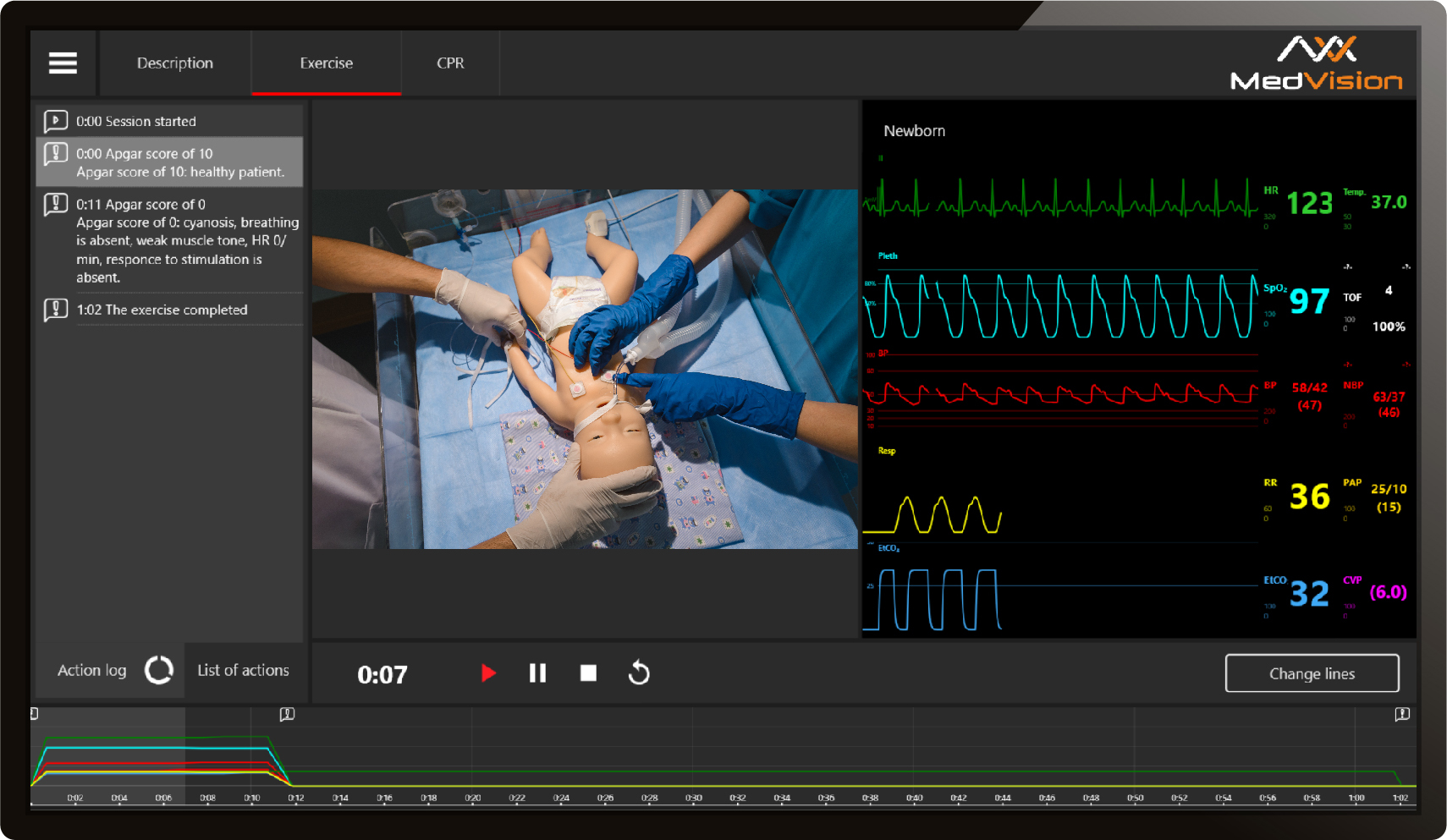Click the circular refresh icon beside Action log
Image resolution: width=1447 pixels, height=840 pixels.
coord(159,670)
